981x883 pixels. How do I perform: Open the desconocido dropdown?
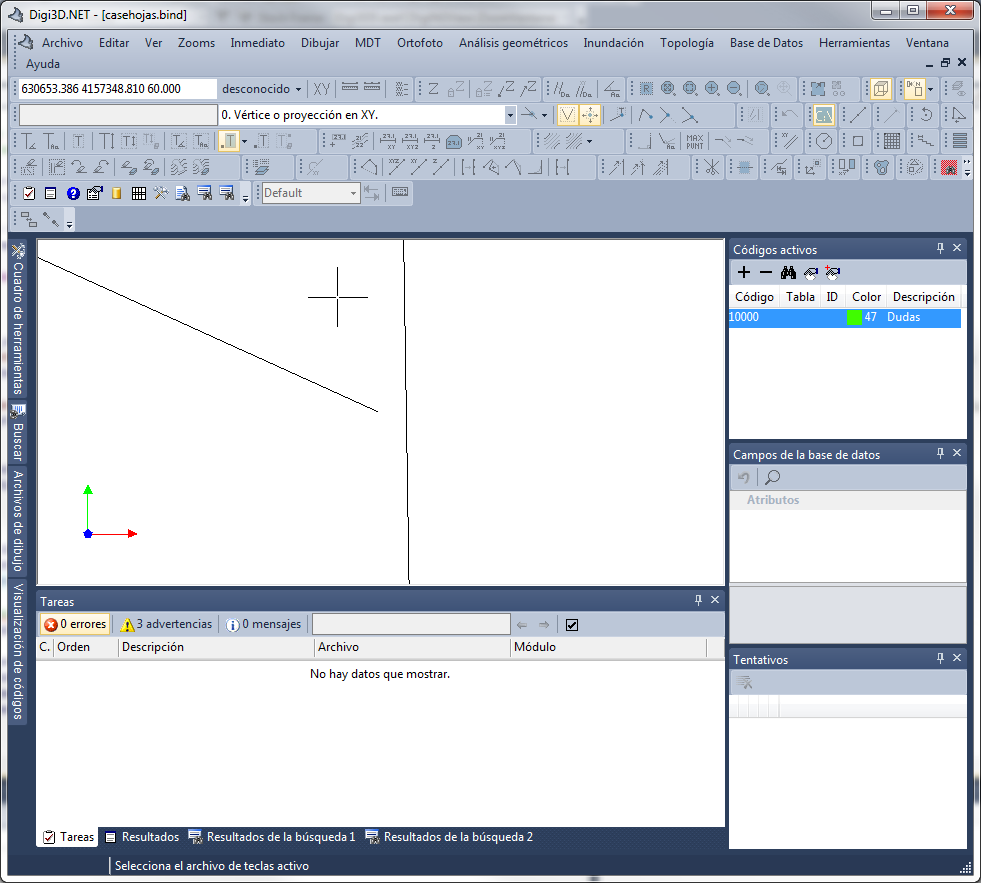(x=262, y=89)
